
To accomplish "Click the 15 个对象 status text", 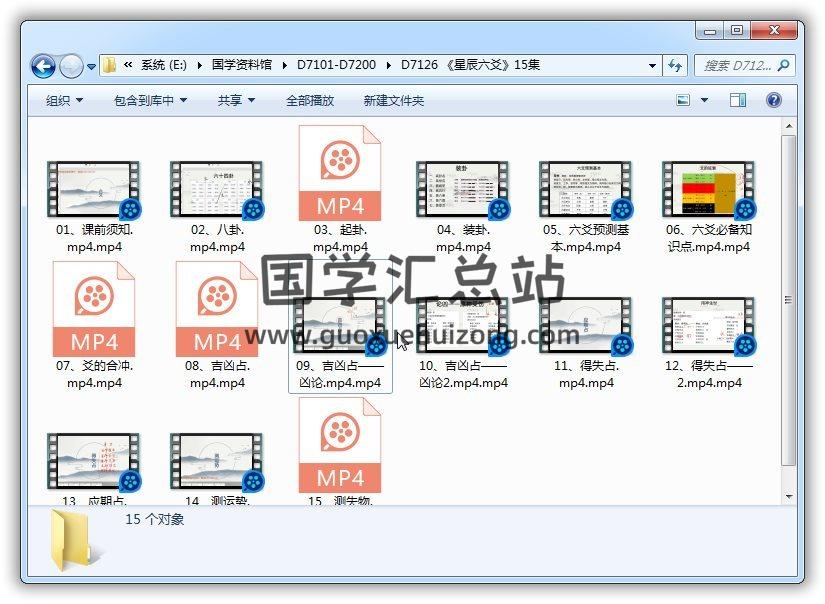I will (x=154, y=519).
